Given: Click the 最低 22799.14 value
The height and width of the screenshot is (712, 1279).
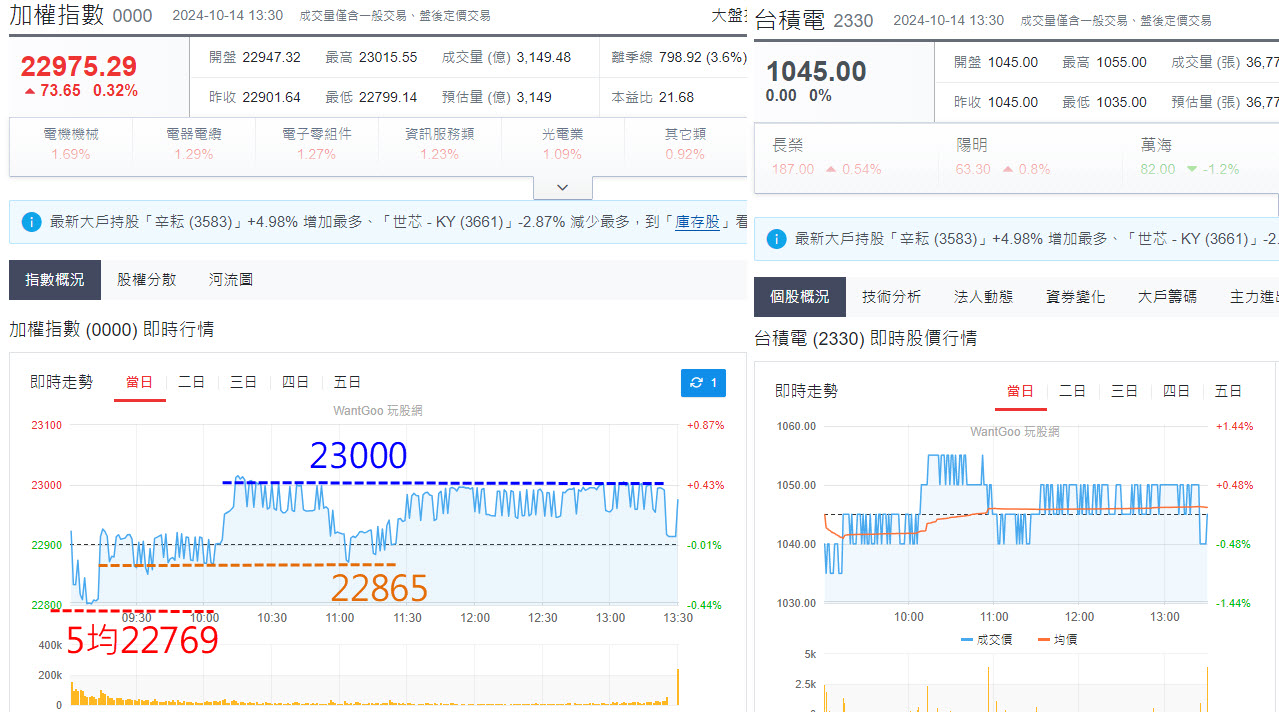Looking at the screenshot, I should [x=388, y=97].
